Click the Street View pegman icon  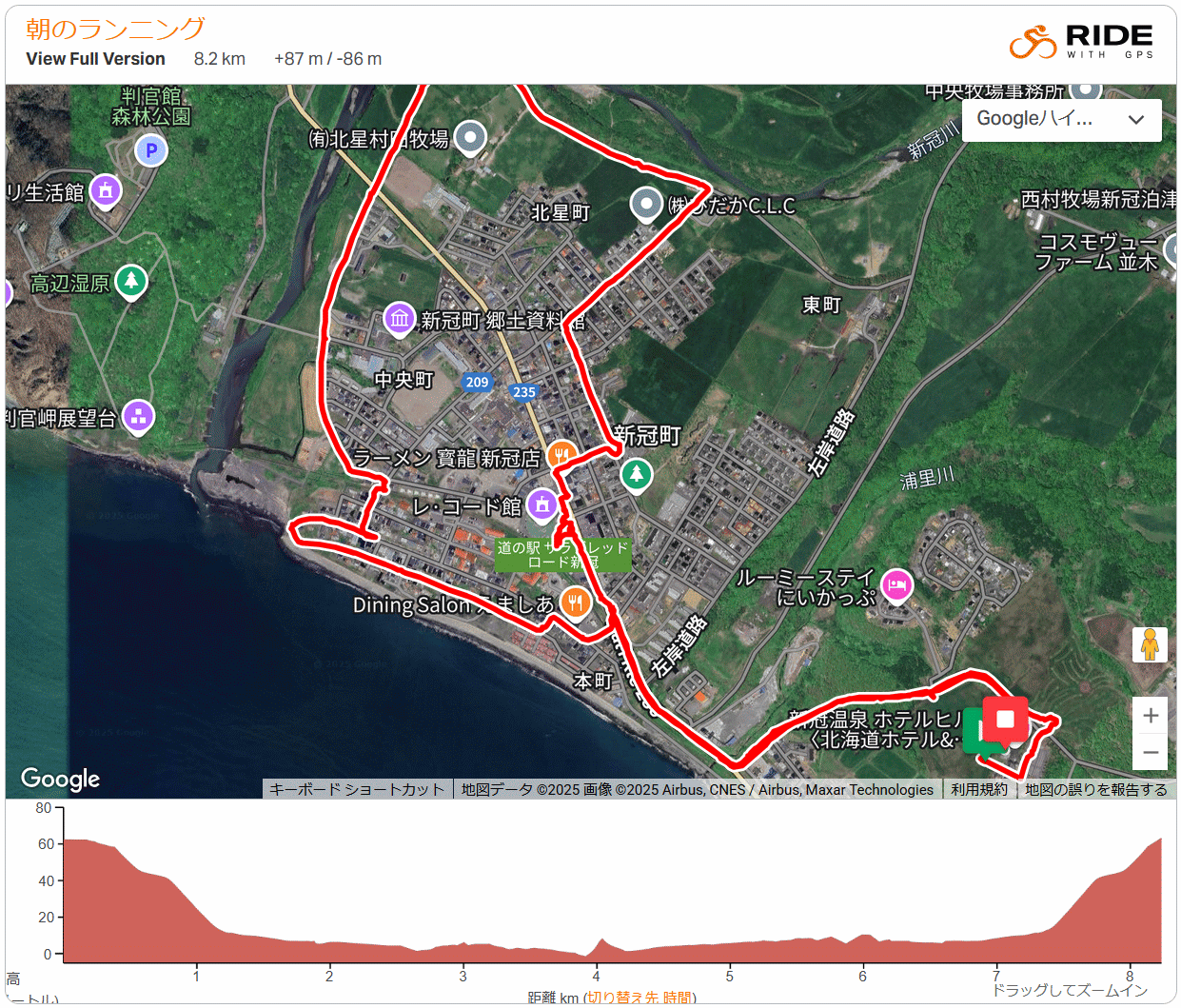tap(1150, 644)
